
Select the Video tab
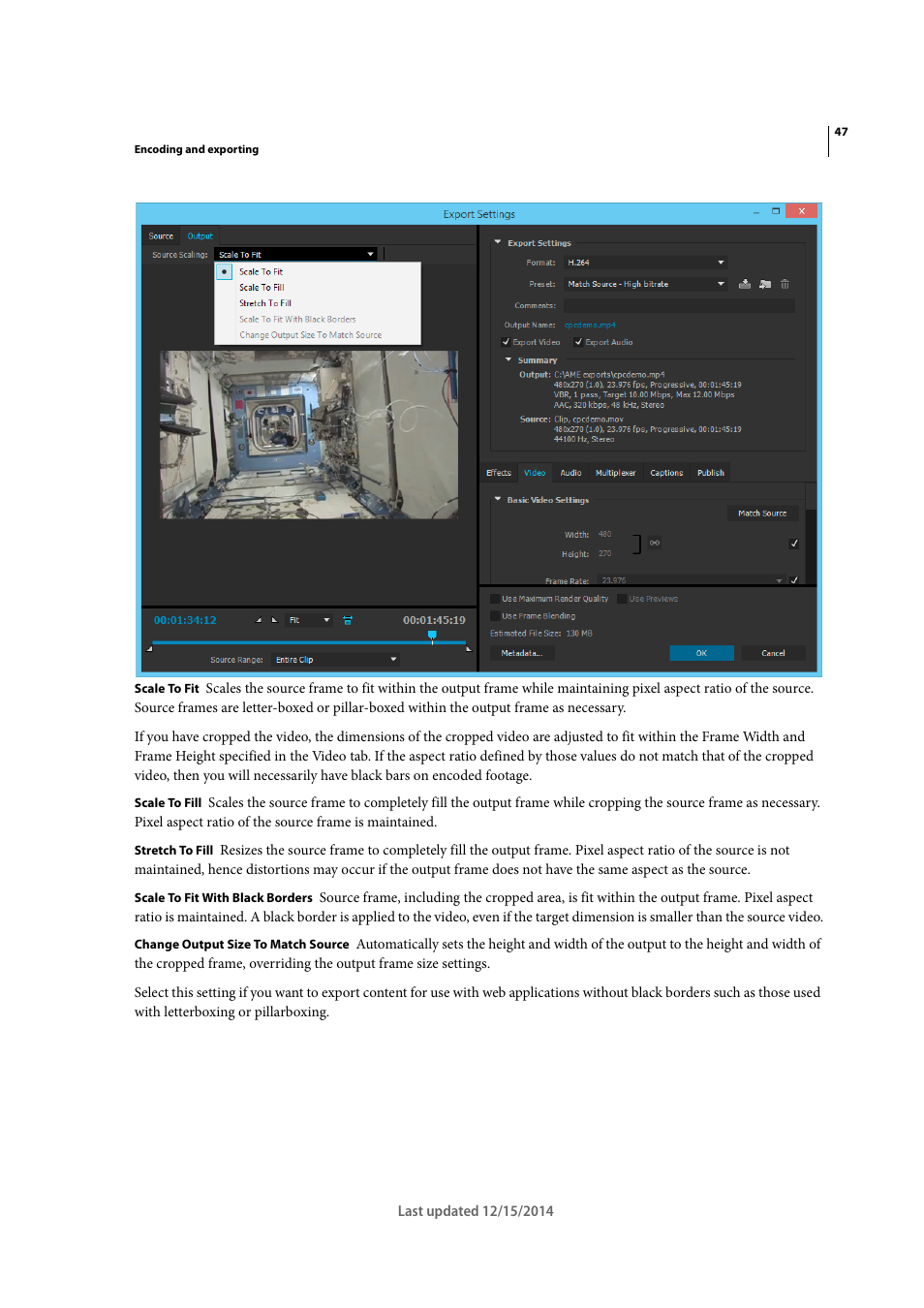click(535, 473)
